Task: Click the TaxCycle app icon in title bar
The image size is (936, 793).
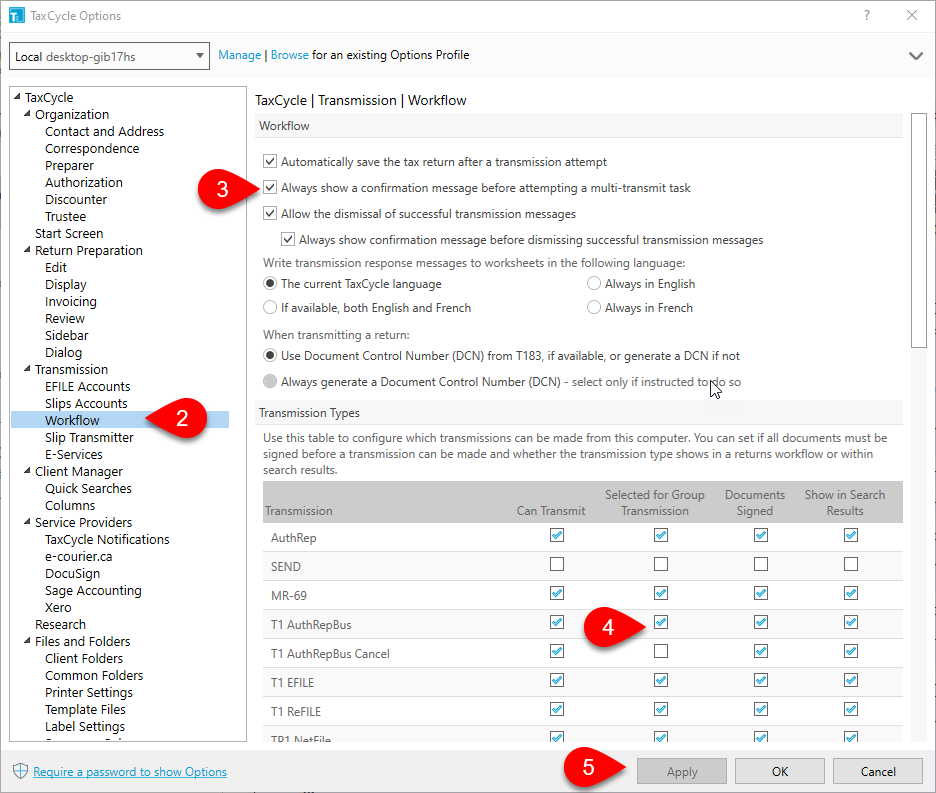Action: (x=17, y=16)
